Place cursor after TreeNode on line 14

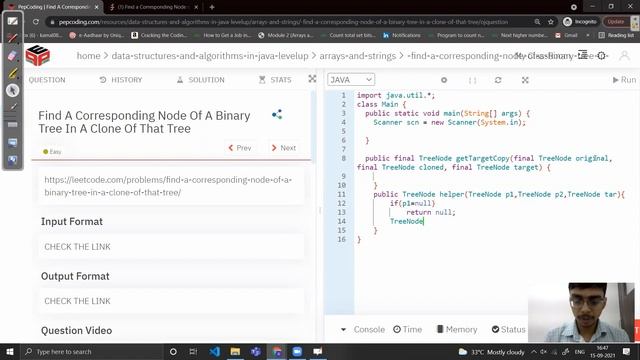pos(424,221)
